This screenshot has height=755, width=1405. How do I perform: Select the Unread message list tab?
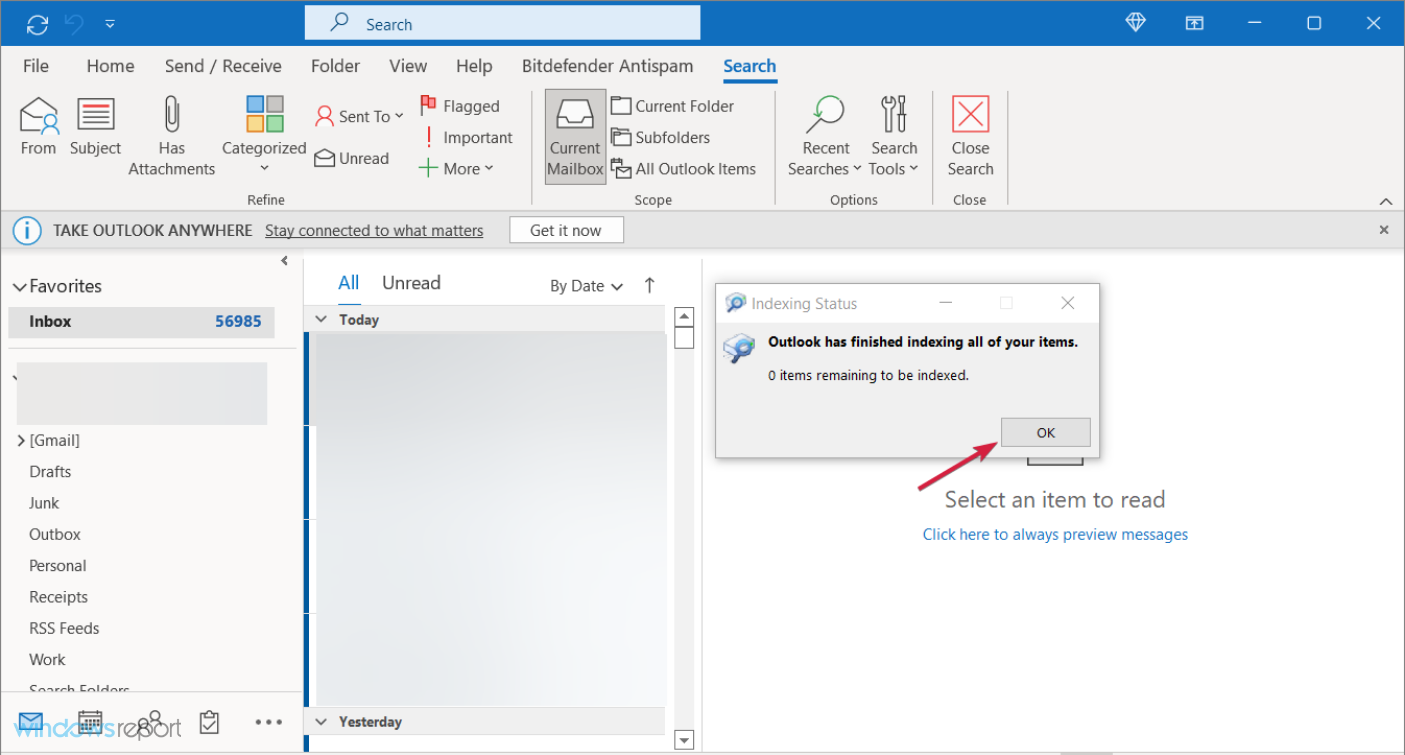(411, 283)
